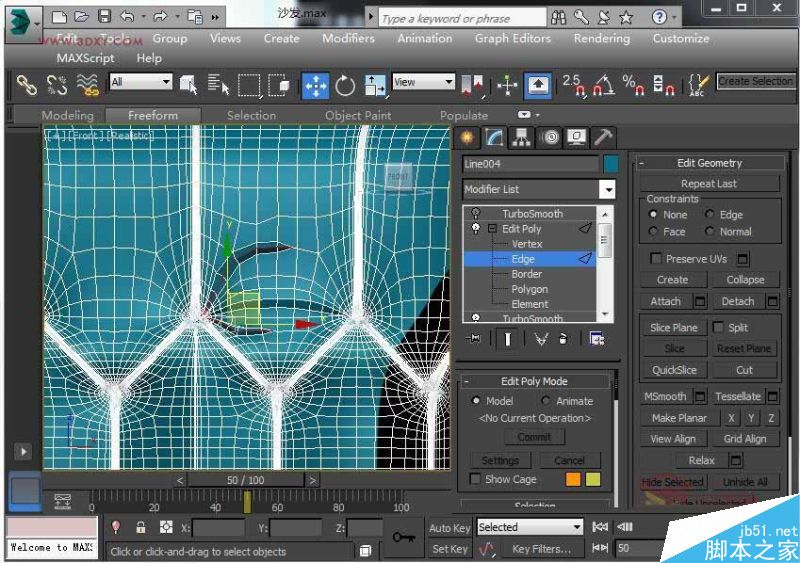Click Make Unique icon below stack
Viewport: 800px width, 563px height.
tap(541, 338)
